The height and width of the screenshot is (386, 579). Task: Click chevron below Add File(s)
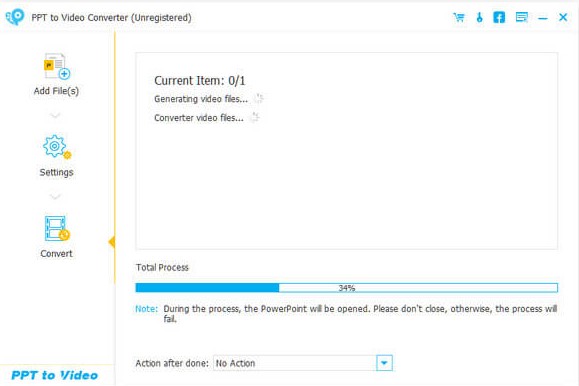pos(55,116)
